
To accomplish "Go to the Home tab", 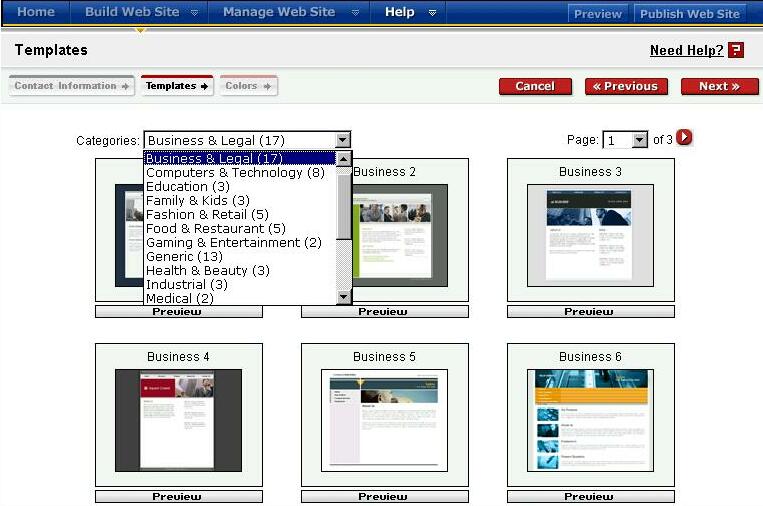I will [36, 13].
